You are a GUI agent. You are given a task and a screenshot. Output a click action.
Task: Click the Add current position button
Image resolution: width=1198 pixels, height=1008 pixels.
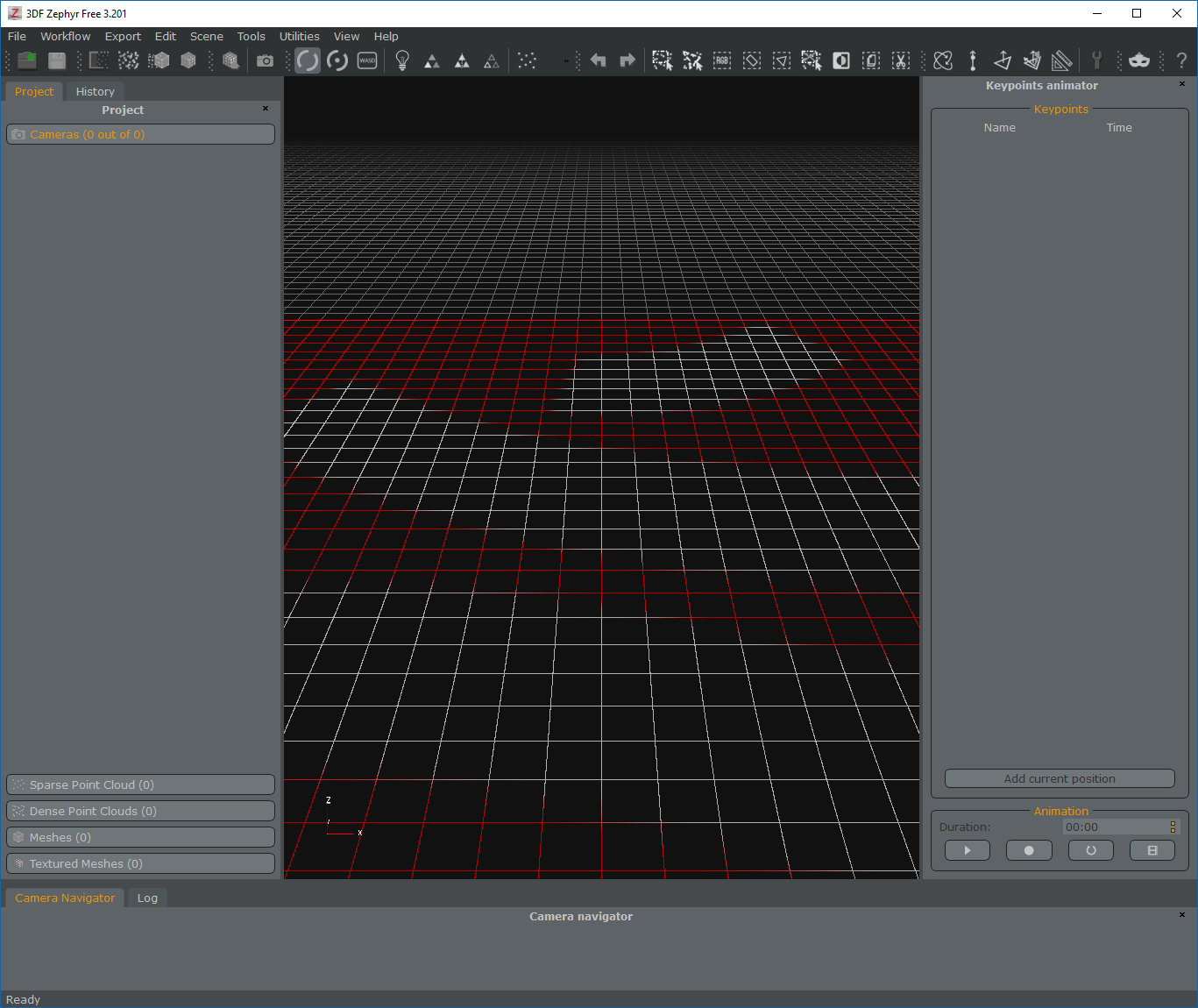[x=1059, y=778]
